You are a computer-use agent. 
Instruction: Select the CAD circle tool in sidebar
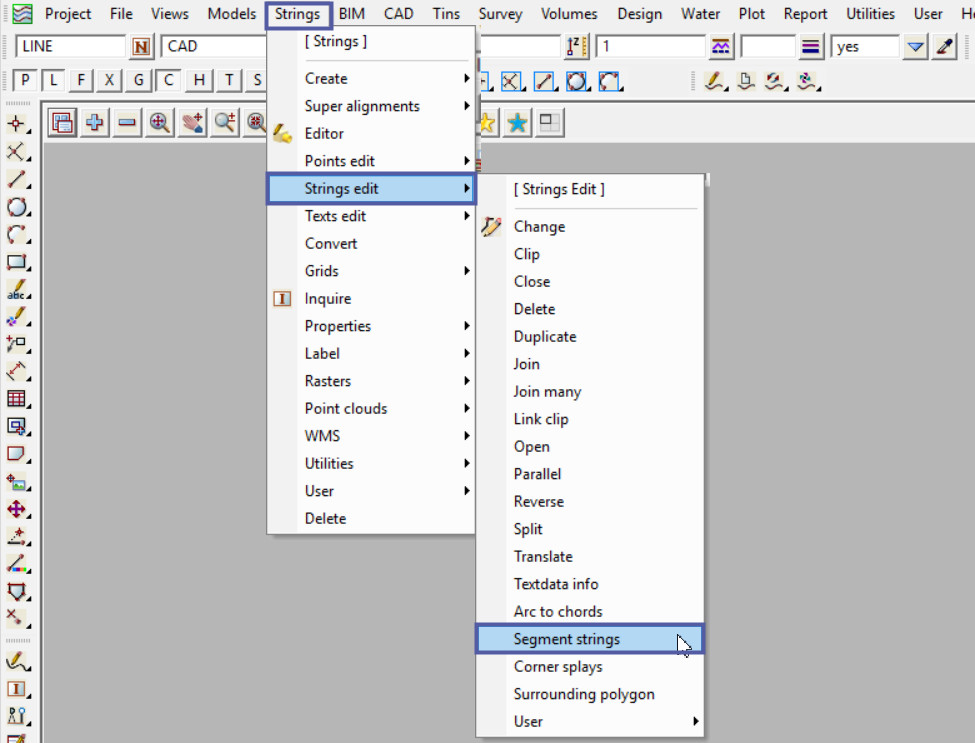pyautogui.click(x=17, y=207)
